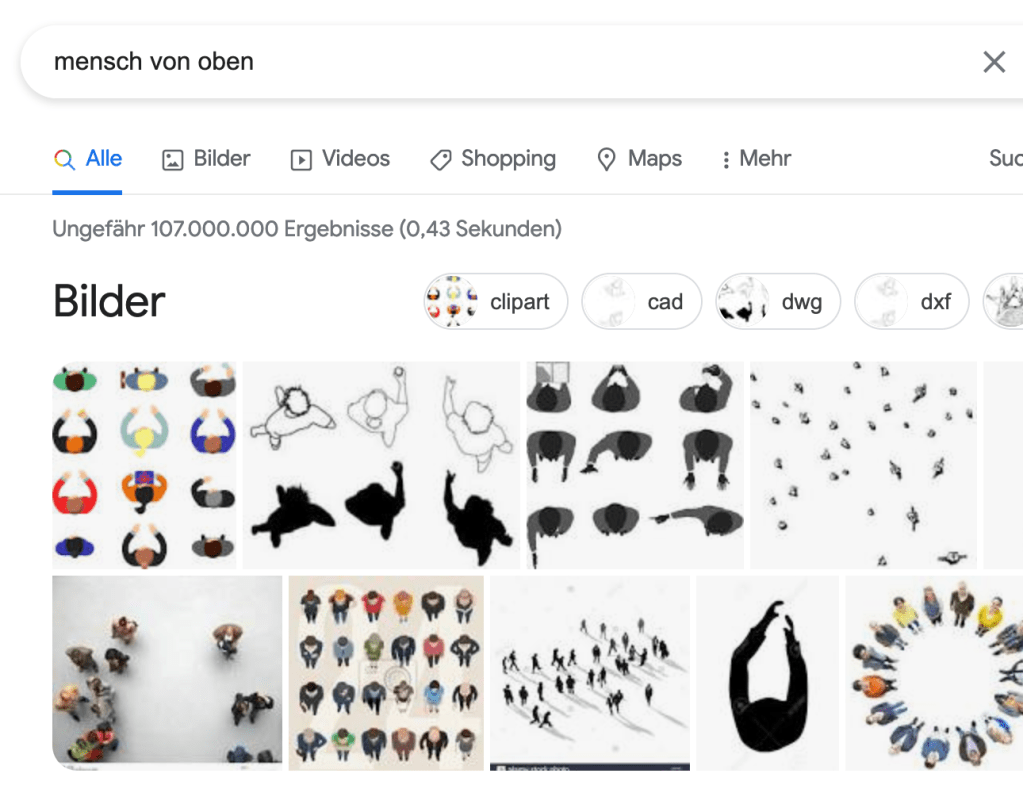Viewport: 1023px width, 804px height.
Task: Select the cad filter chip
Action: coord(641,302)
